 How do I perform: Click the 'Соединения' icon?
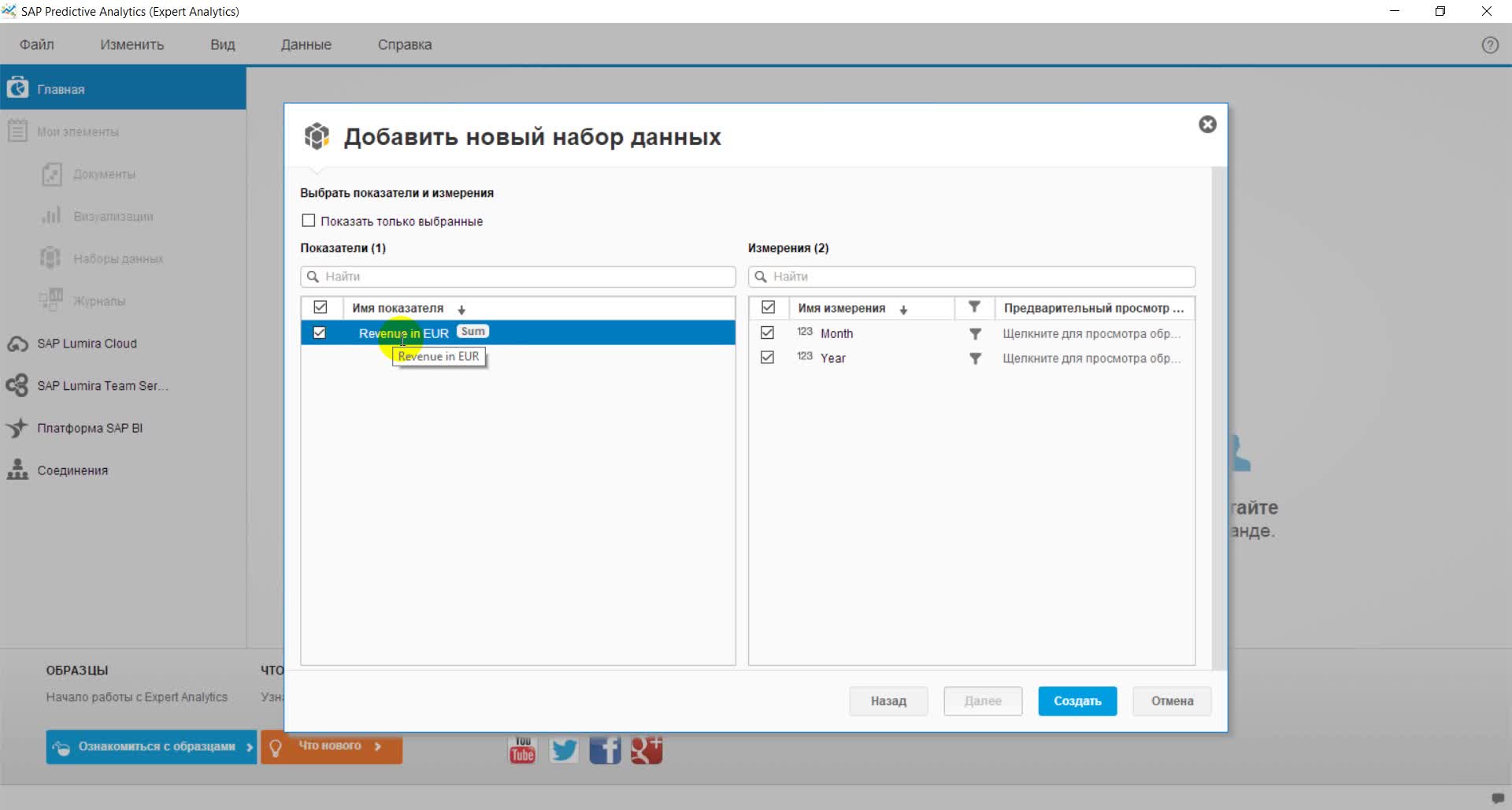coord(17,470)
